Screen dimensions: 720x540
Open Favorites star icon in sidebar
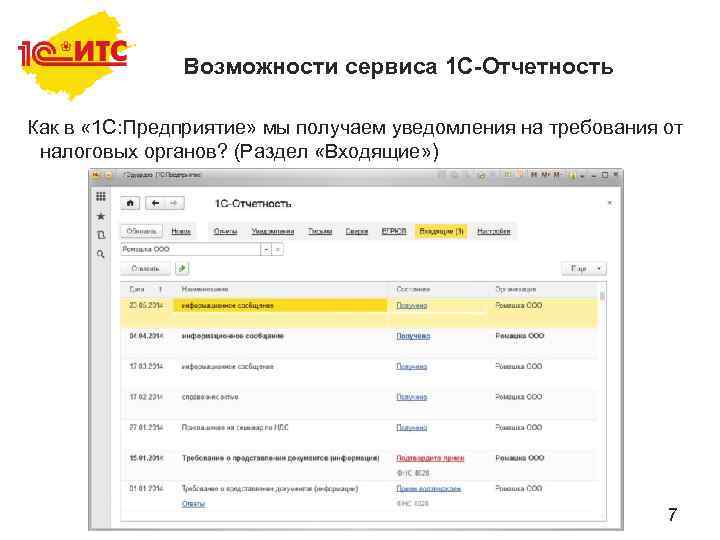tap(101, 216)
